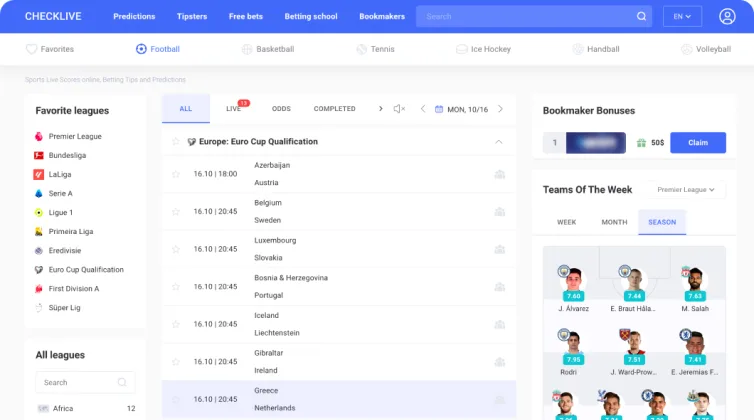Click stadium icon in Bosnia–Portugal row
This screenshot has width=754, height=420.
point(500,287)
